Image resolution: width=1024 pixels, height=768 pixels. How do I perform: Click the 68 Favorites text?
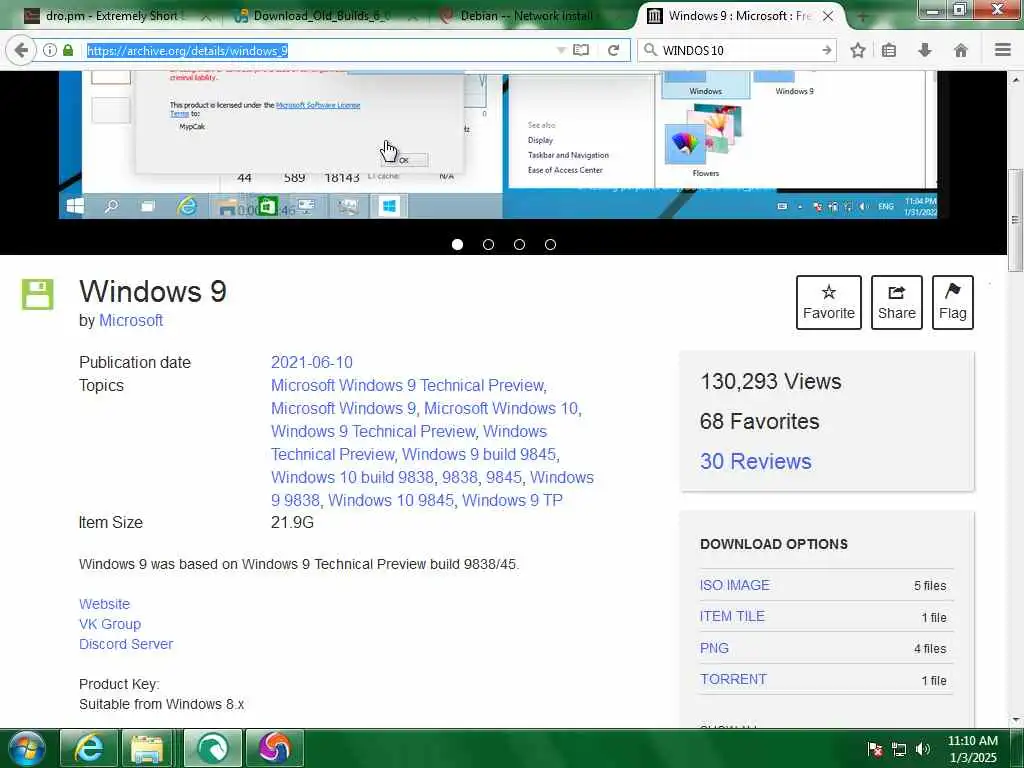point(760,421)
